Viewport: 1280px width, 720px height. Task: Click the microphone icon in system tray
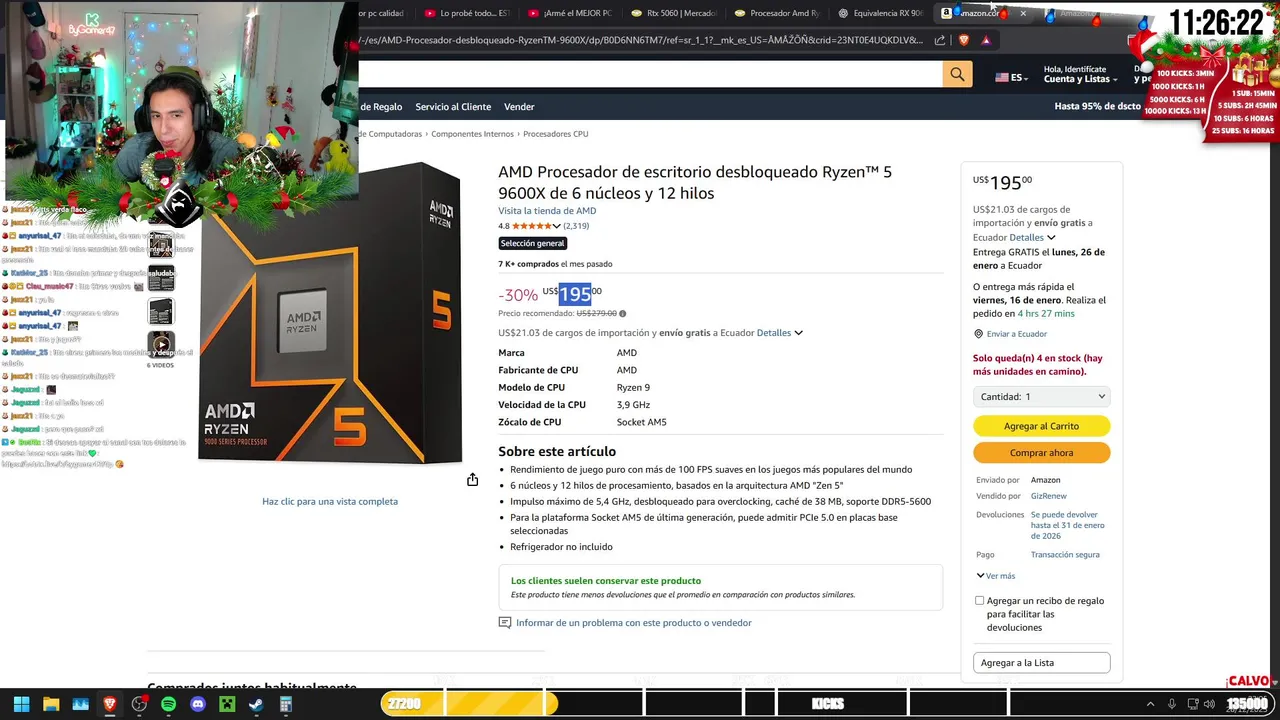point(1172,704)
